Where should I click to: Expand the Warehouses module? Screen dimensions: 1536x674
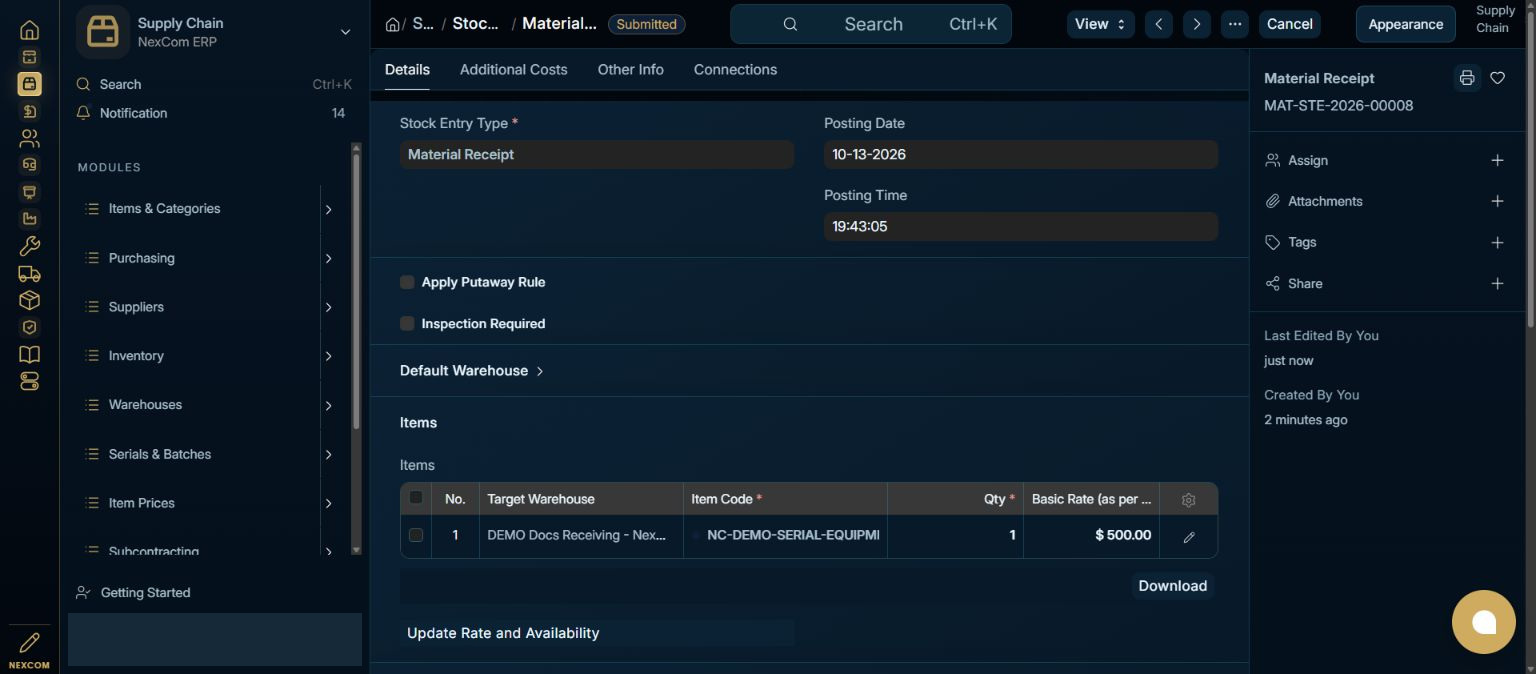328,405
